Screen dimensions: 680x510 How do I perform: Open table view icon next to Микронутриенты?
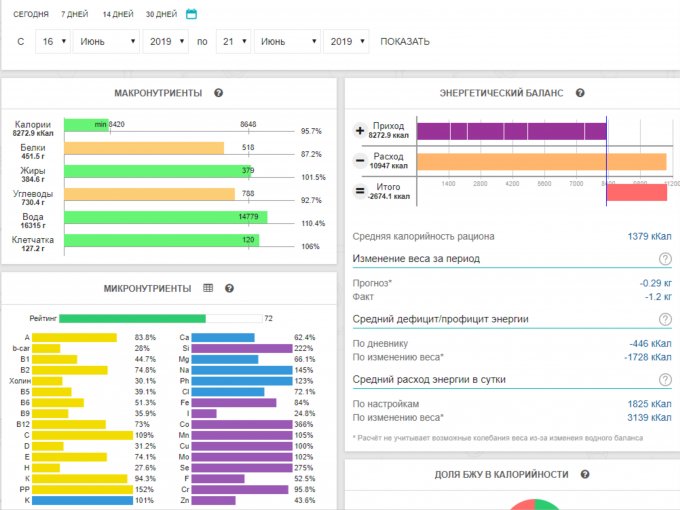(208, 288)
